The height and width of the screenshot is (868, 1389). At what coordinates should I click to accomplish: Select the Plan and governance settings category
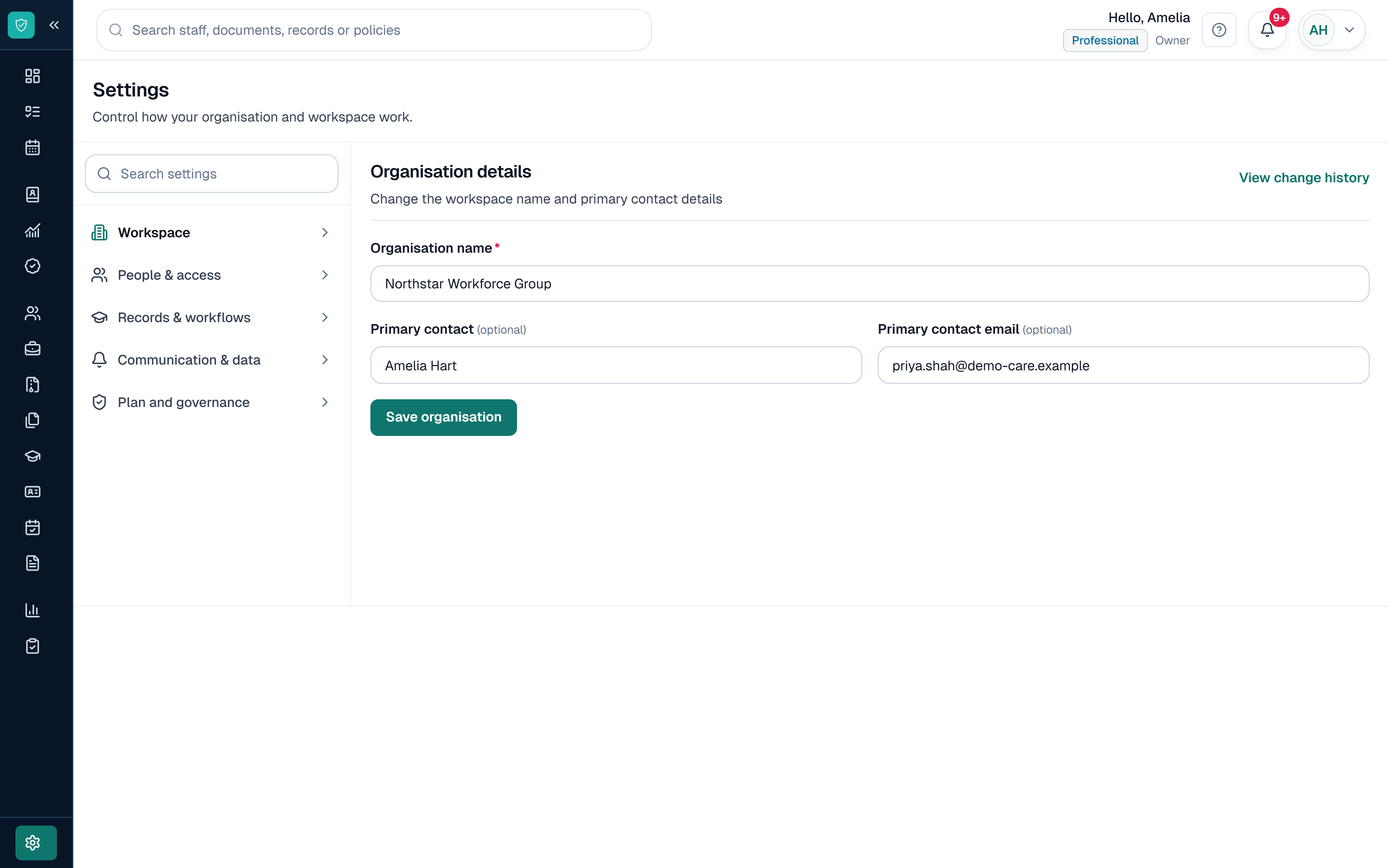coord(212,402)
